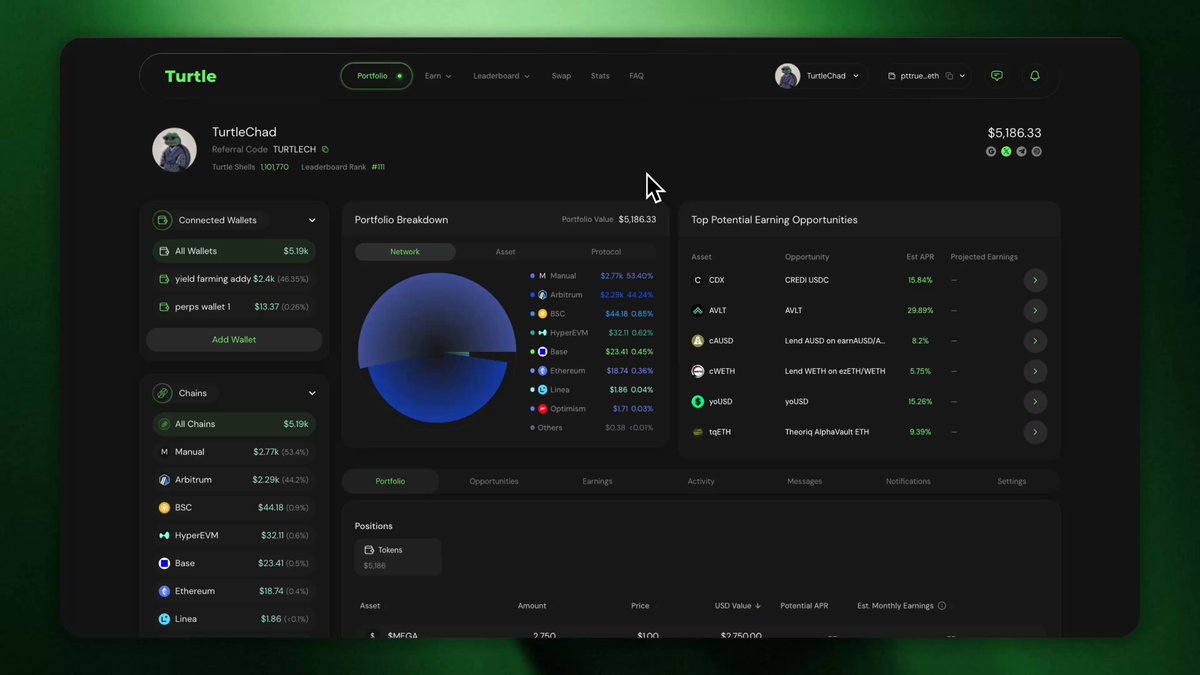Click the HyperEVM chain icon in Chains list
Viewport: 1200px width, 675px height.
tap(164, 536)
